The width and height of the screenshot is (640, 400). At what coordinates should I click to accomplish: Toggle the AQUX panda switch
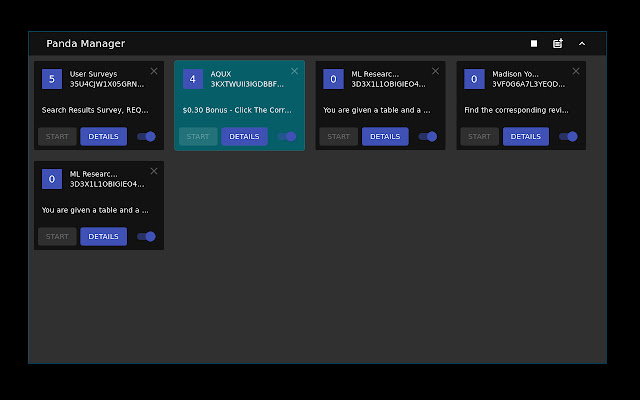(287, 136)
